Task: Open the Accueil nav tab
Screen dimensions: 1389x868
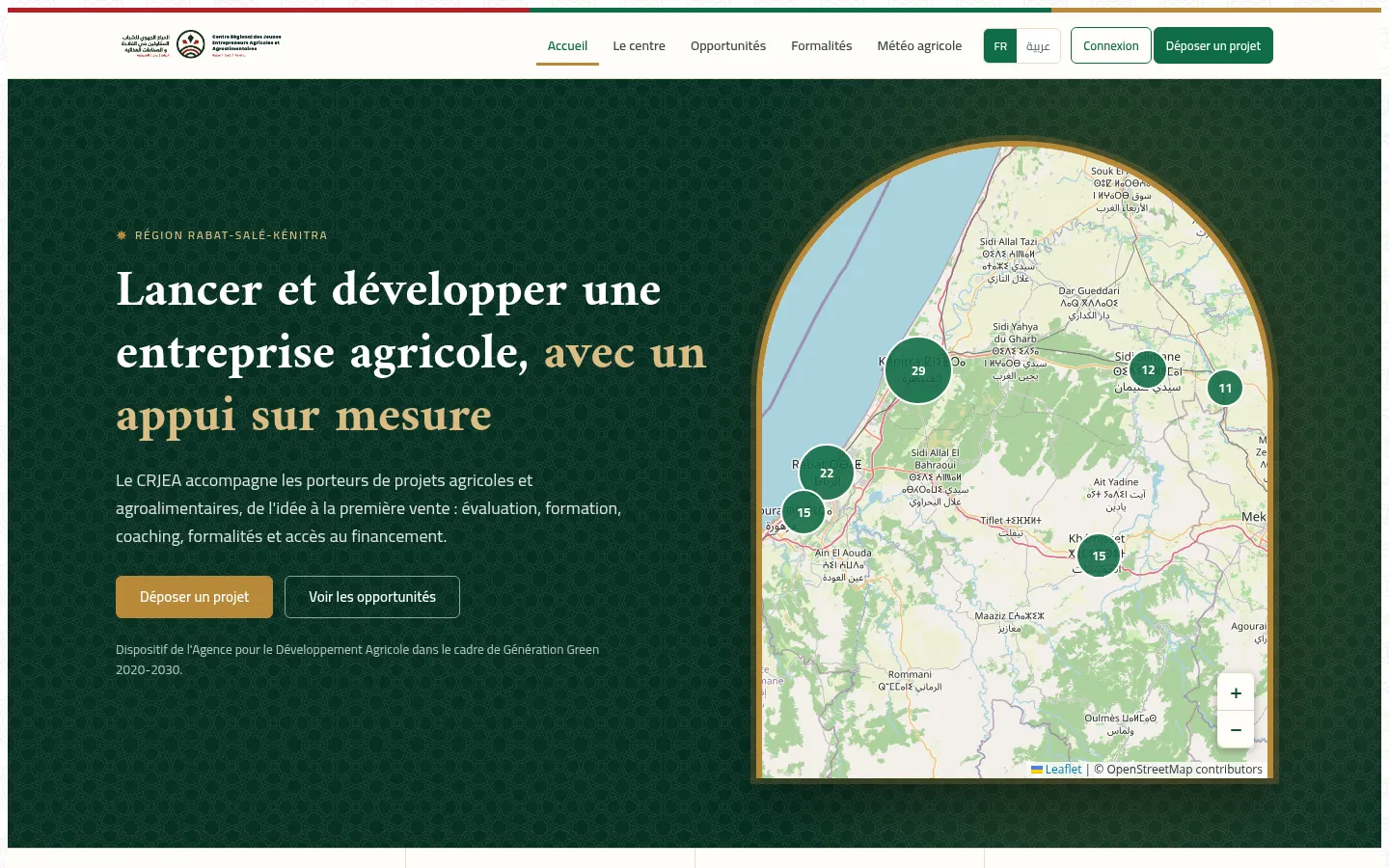Action: (567, 45)
